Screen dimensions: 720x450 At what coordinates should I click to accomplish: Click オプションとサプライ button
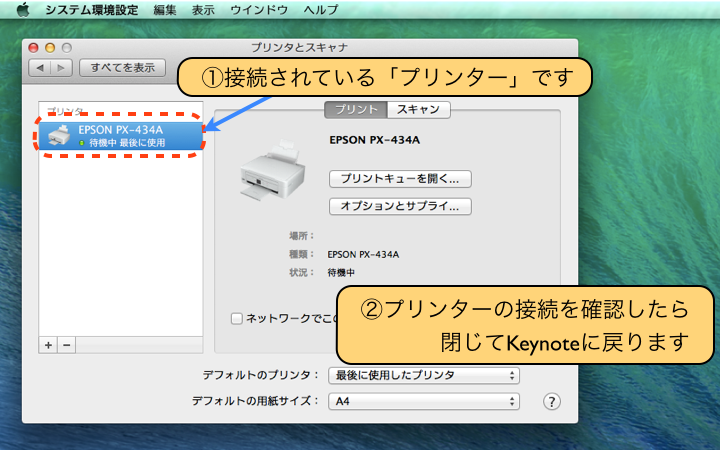400,207
